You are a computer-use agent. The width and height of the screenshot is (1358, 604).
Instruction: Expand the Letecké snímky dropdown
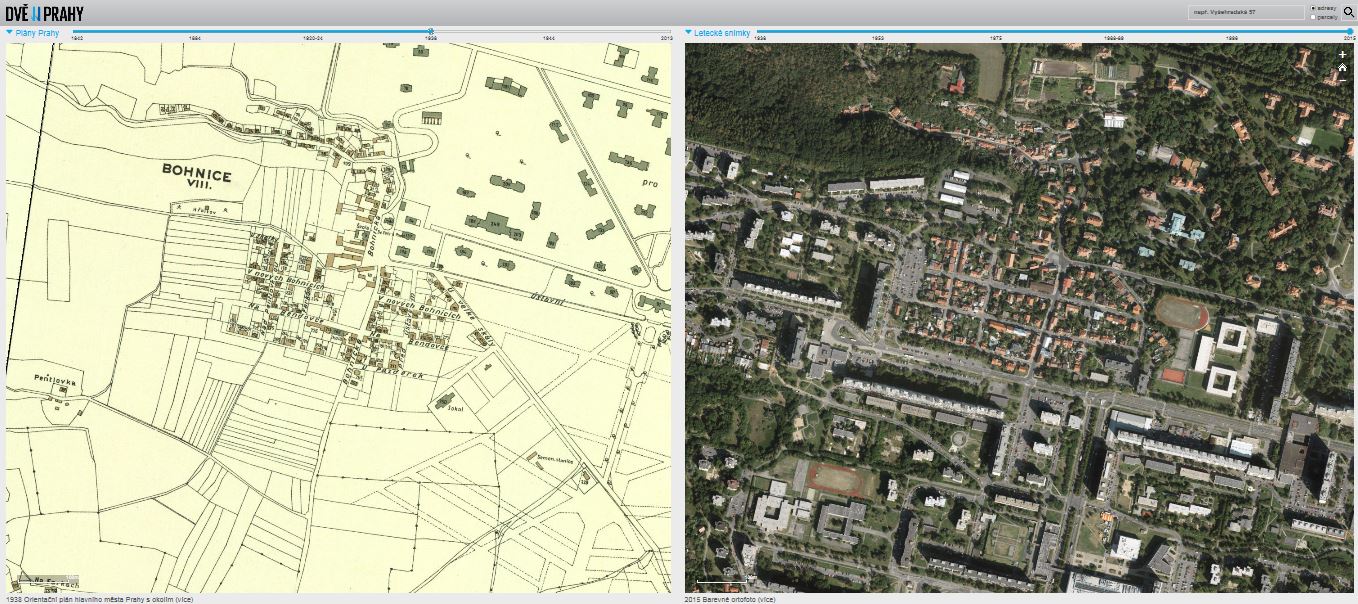coord(689,32)
